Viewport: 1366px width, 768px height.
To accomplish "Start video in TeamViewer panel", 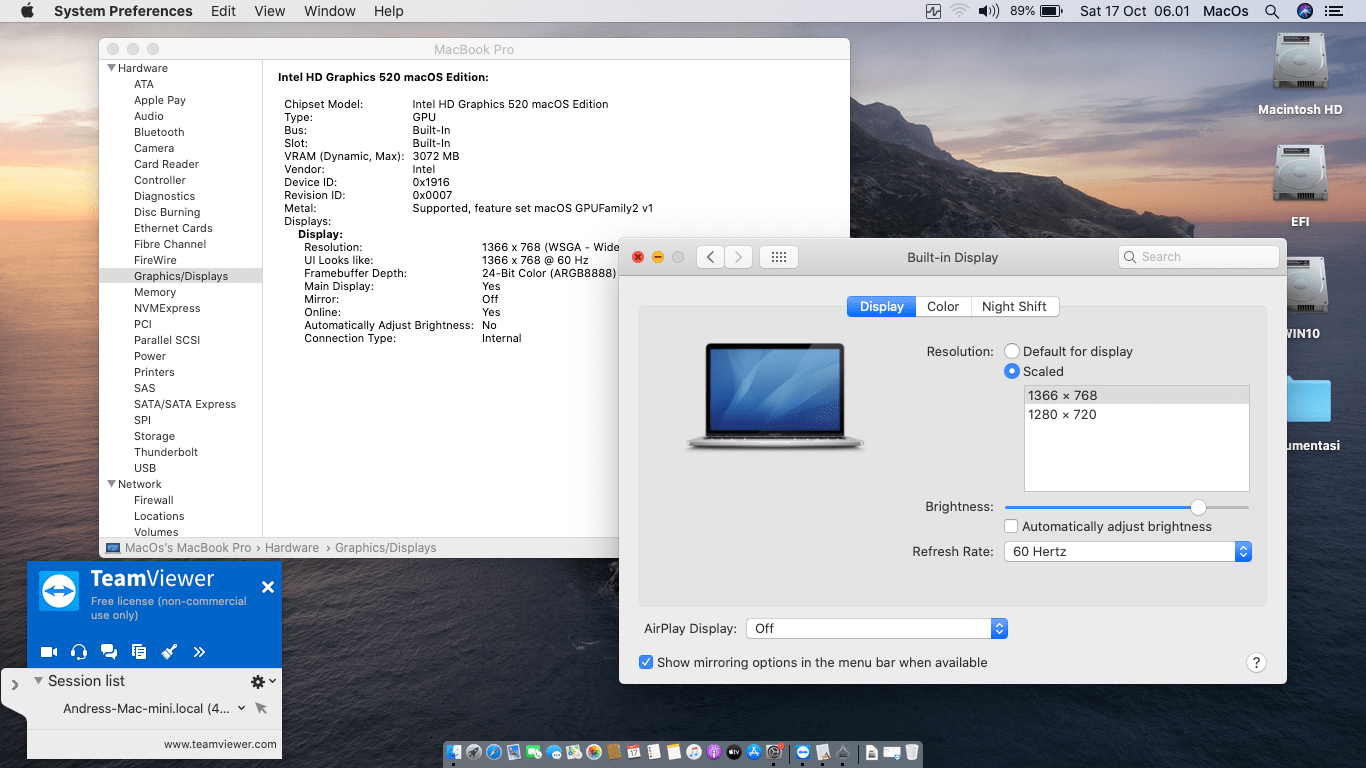I will [49, 652].
